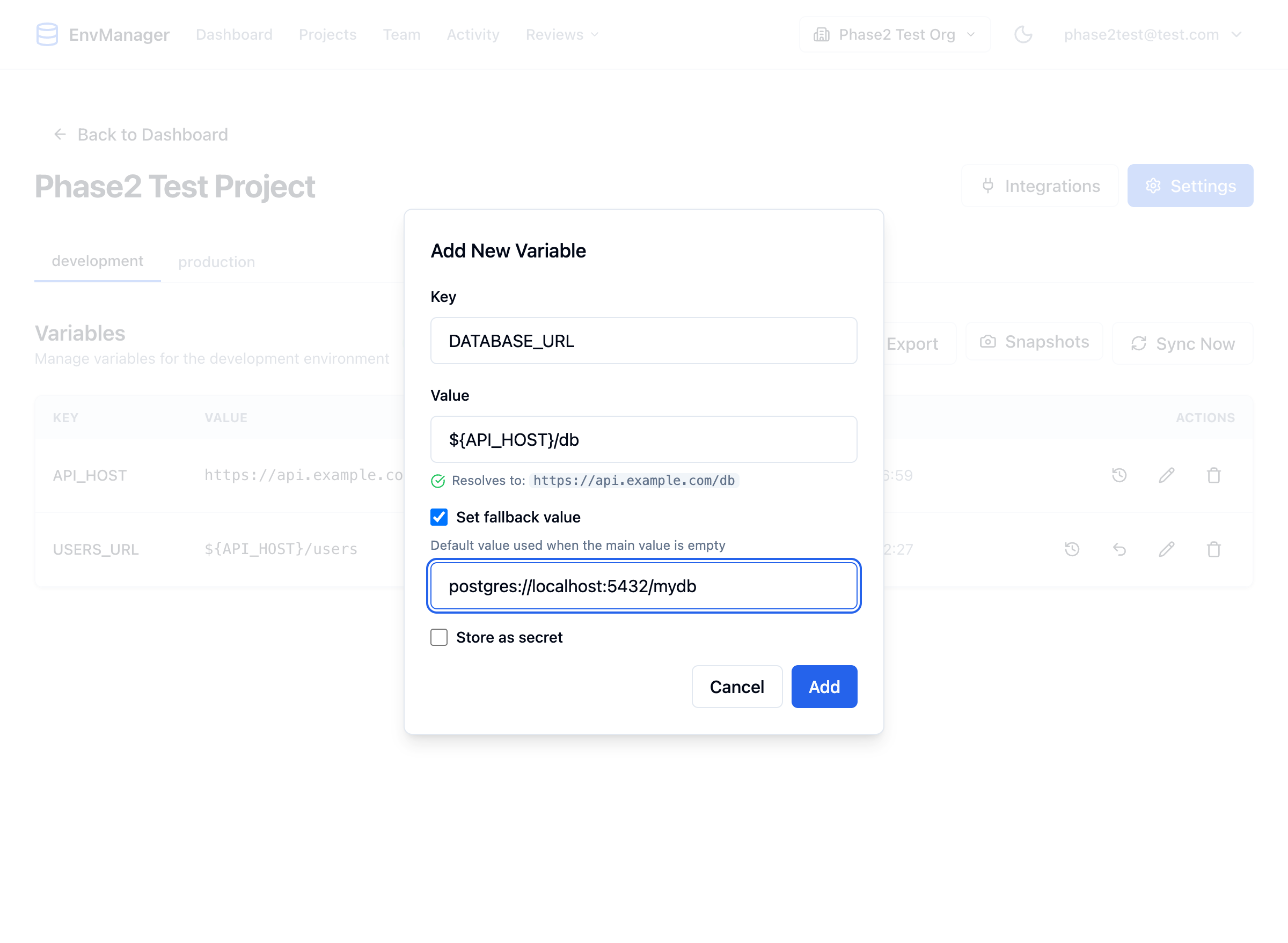Delete USERS_URL with the trash icon
This screenshot has height=943, width=1288.
1214,549
